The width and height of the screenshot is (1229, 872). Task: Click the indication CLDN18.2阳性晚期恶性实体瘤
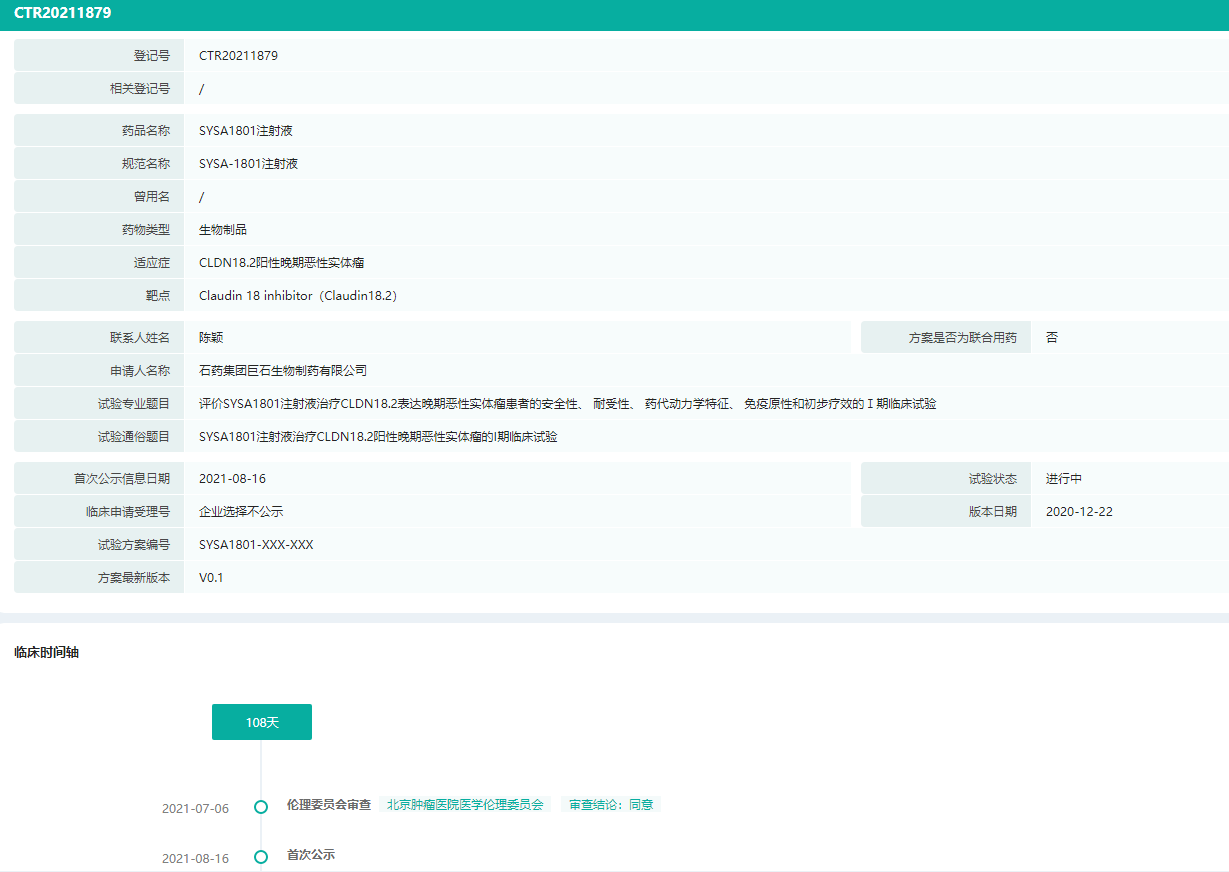pyautogui.click(x=281, y=263)
